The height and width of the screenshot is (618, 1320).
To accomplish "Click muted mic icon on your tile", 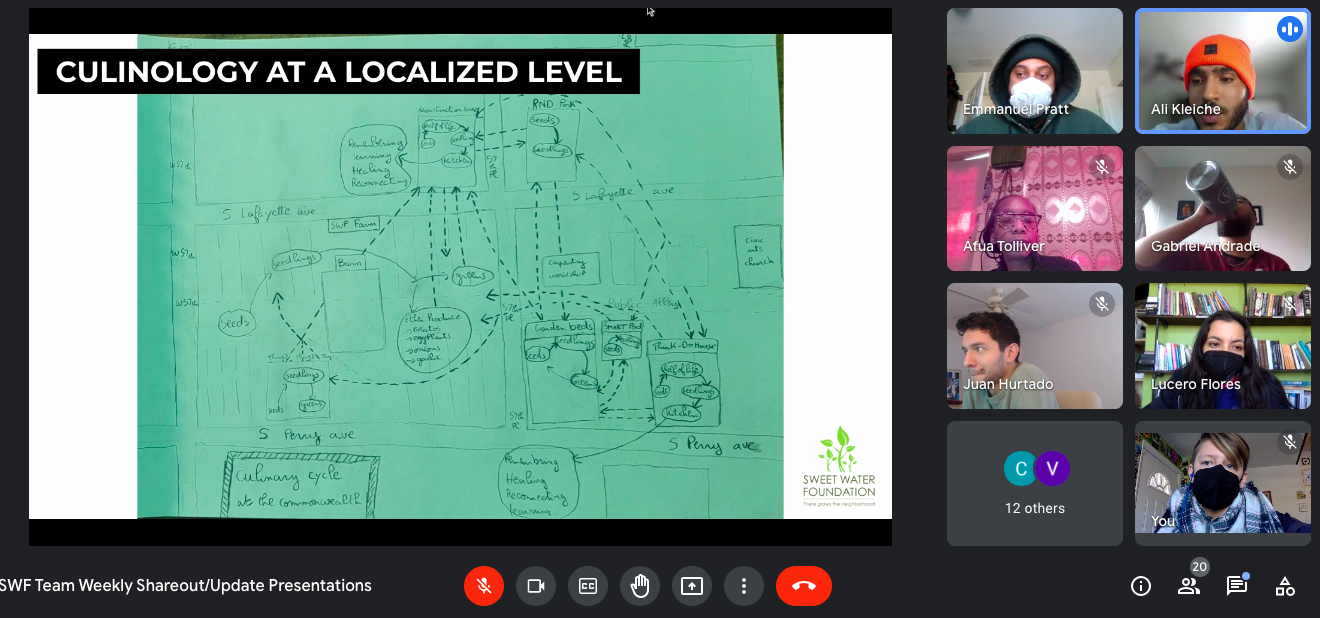I will pyautogui.click(x=1290, y=442).
